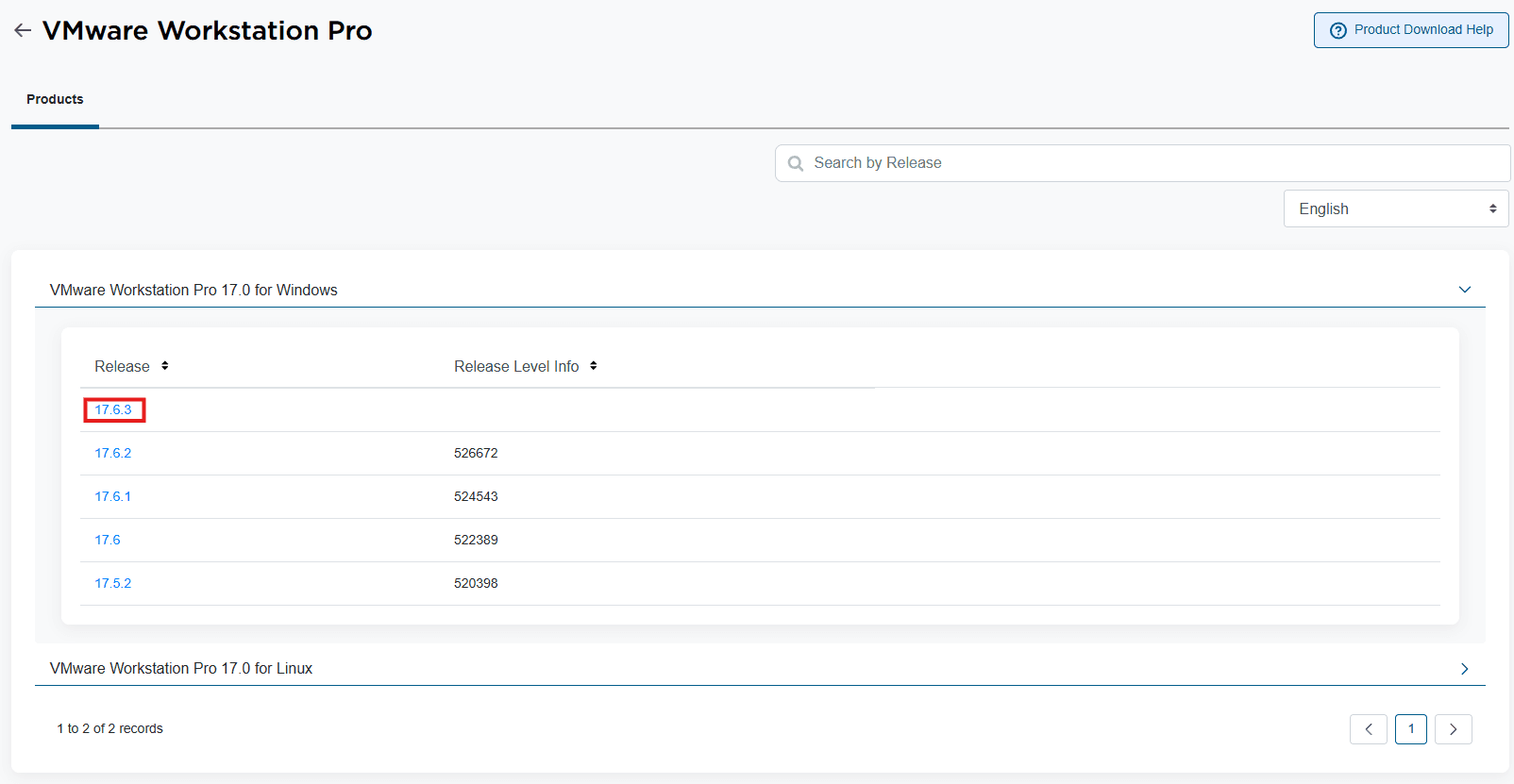Open the English language dropdown

pyautogui.click(x=1396, y=209)
